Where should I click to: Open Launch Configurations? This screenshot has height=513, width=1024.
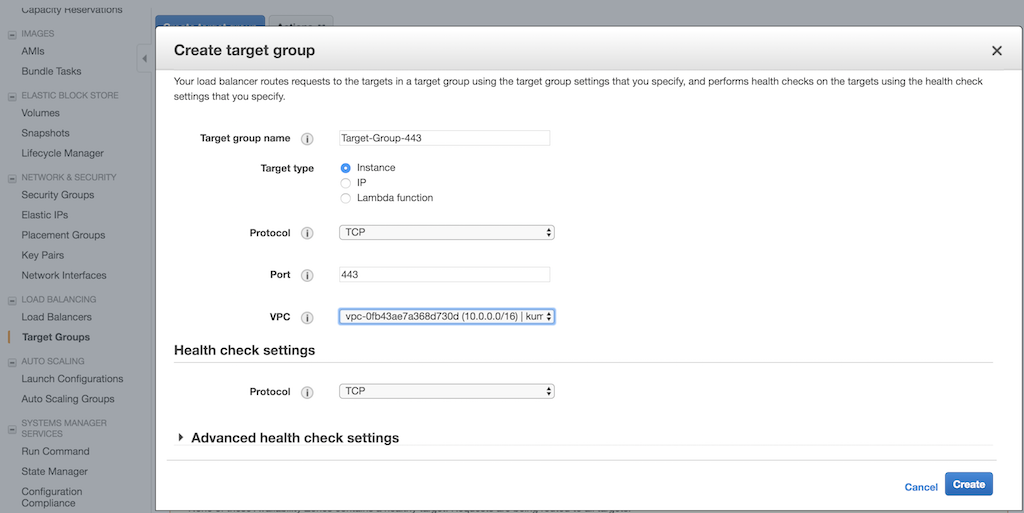click(72, 379)
